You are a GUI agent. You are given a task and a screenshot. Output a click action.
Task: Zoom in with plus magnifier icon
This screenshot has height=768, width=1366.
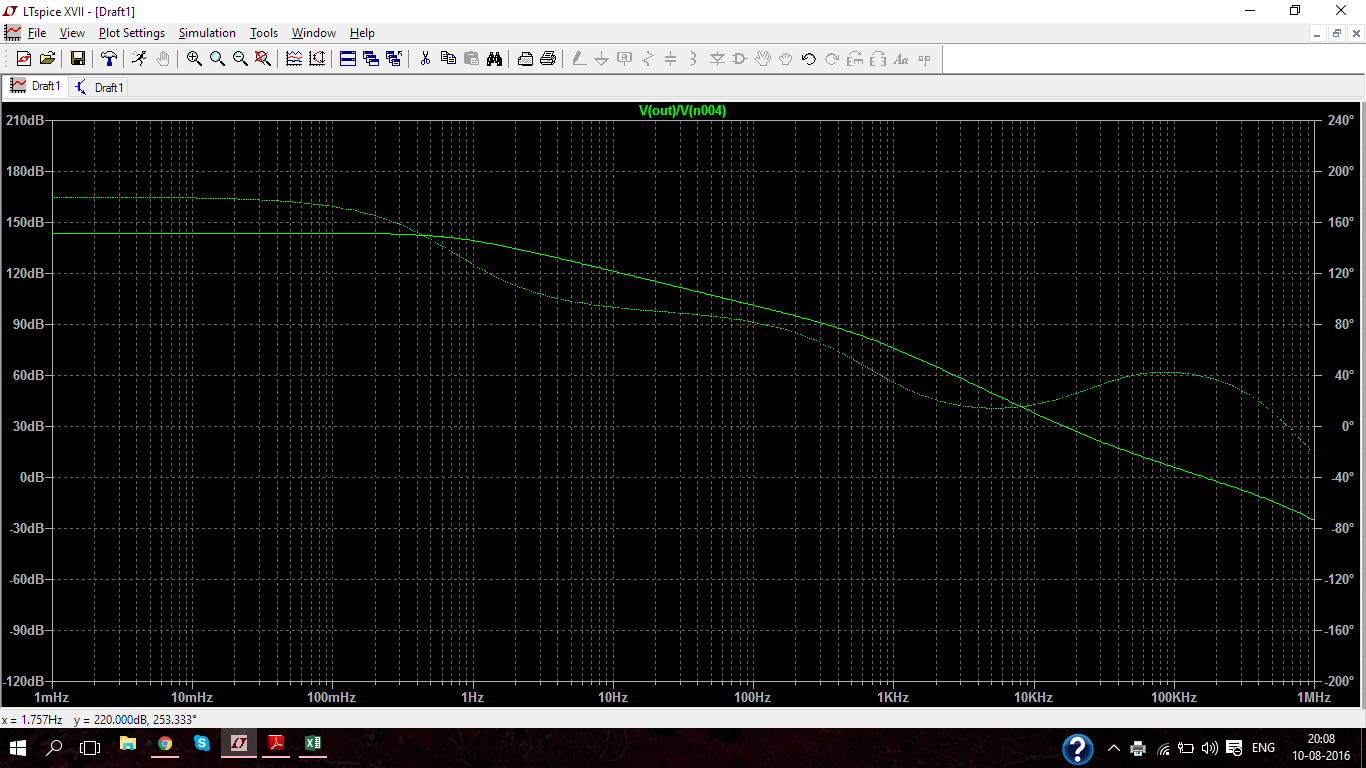(194, 59)
